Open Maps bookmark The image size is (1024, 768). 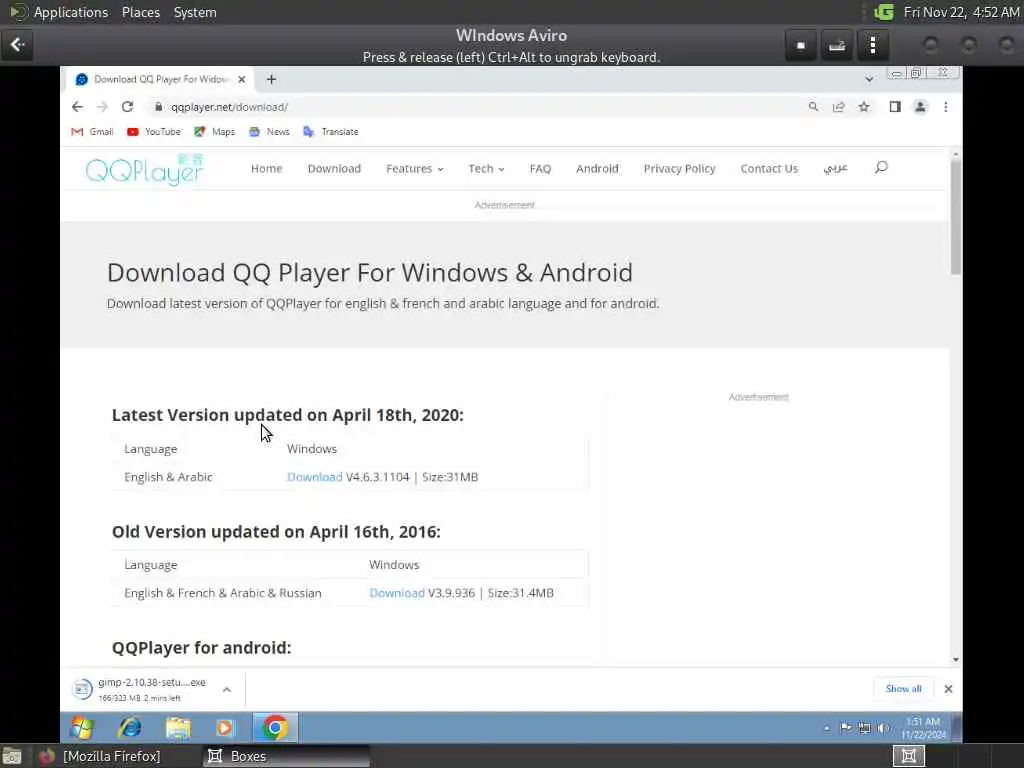click(214, 132)
